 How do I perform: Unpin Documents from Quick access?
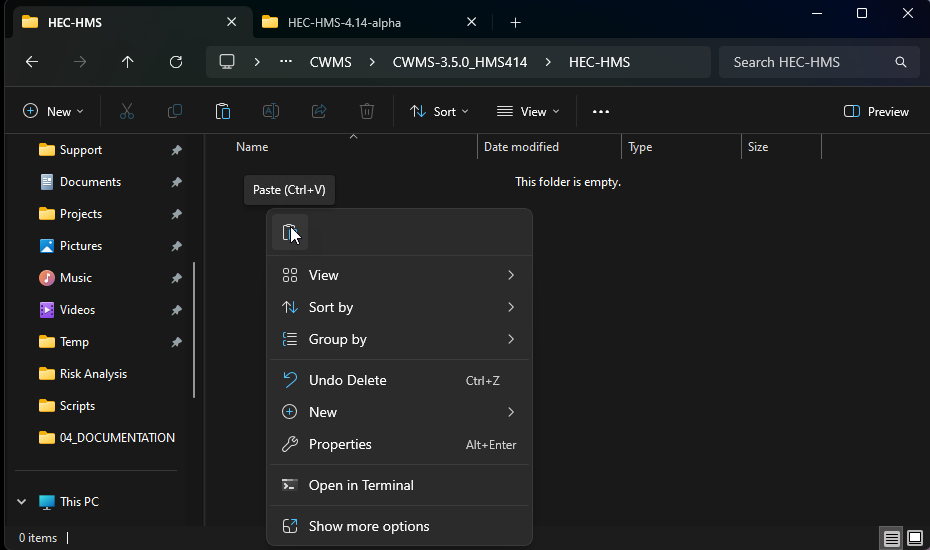[x=176, y=182]
